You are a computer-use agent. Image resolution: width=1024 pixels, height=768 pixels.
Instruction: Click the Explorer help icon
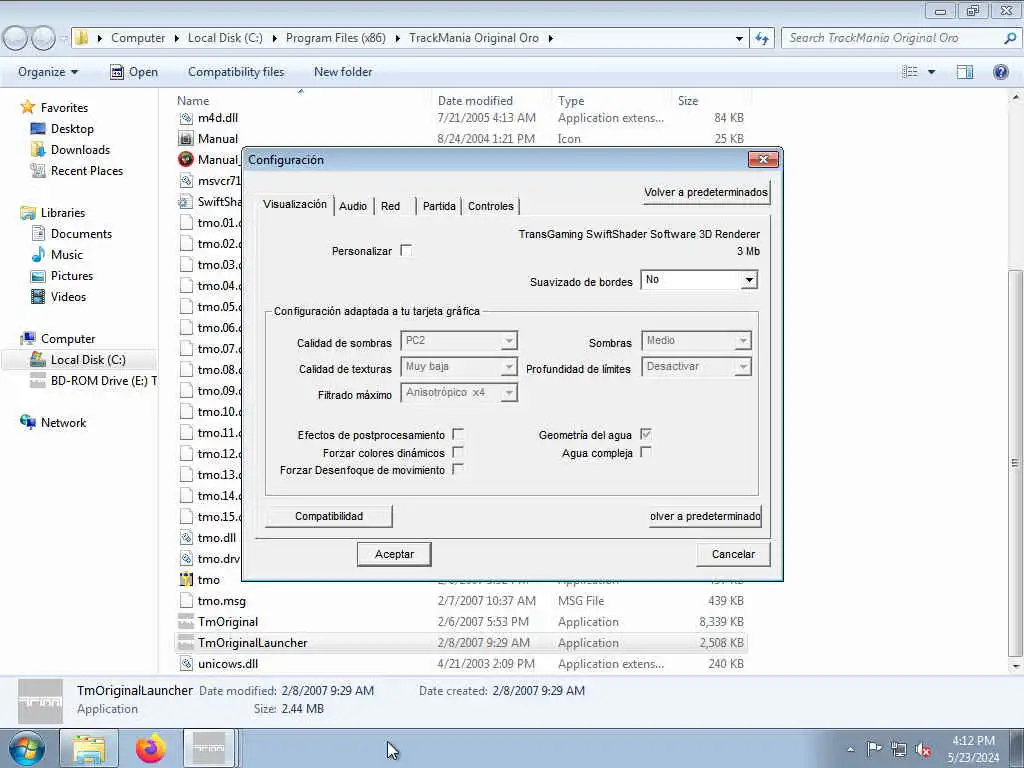(1000, 72)
